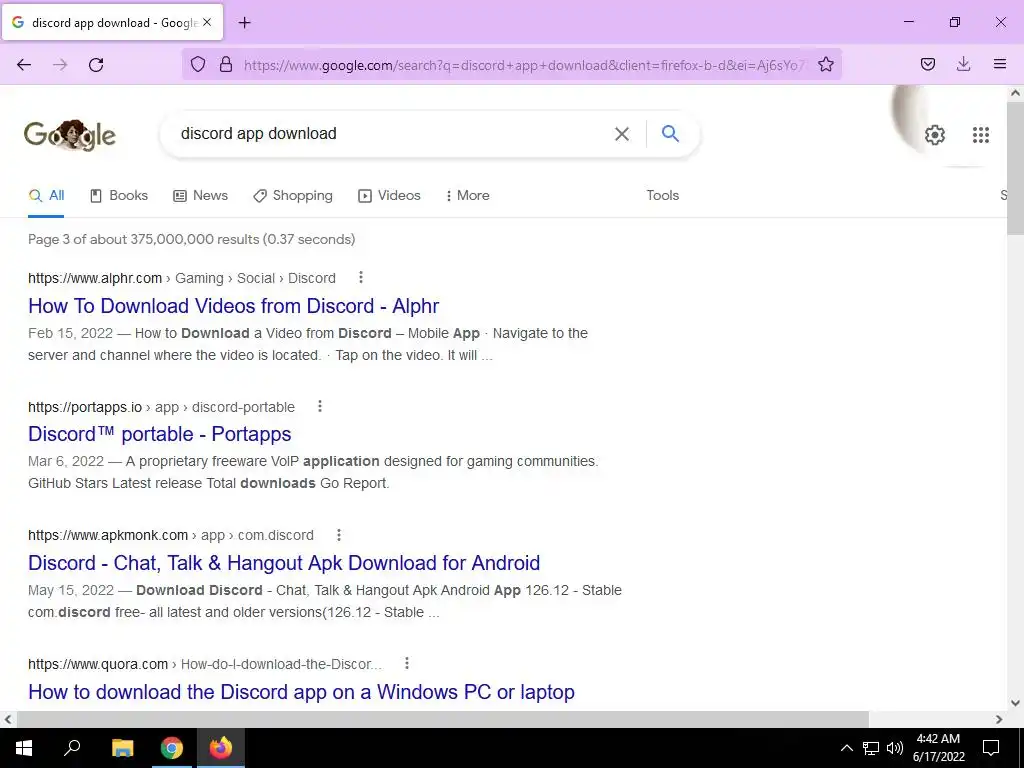Go back to the previous page
Screen dimensions: 1024x768
[x=24, y=64]
